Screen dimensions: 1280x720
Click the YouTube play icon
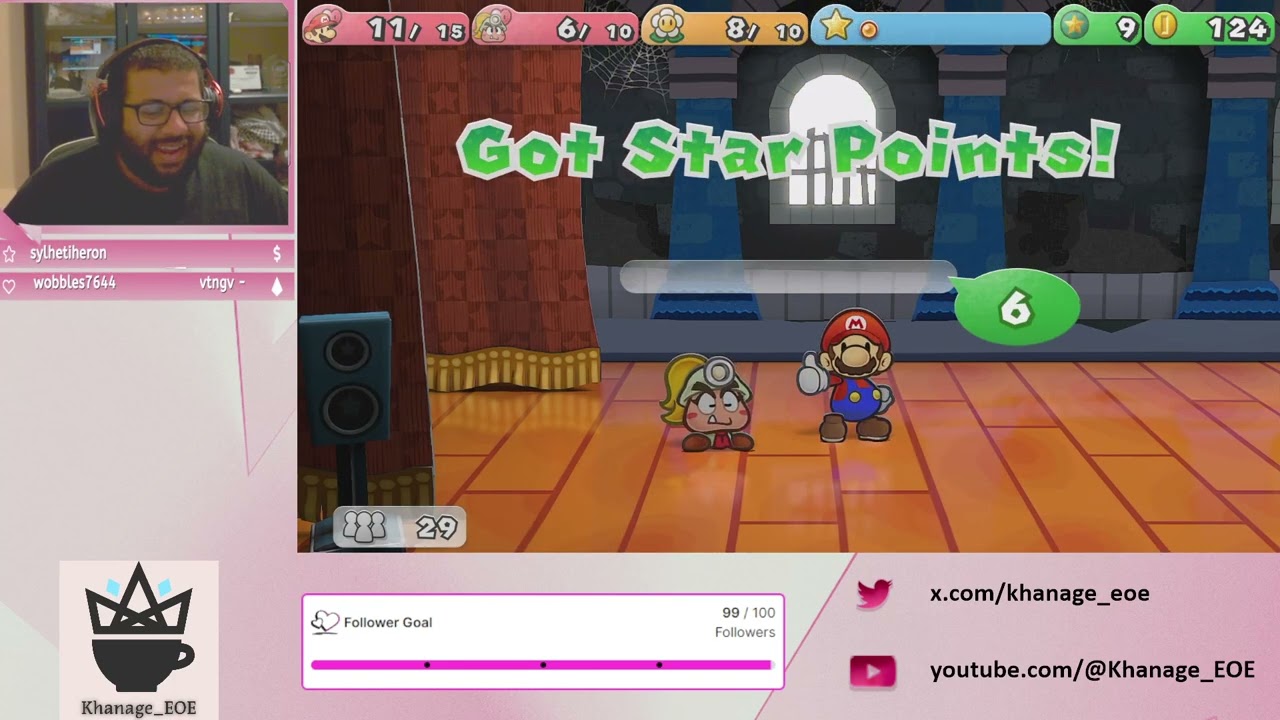pos(872,672)
